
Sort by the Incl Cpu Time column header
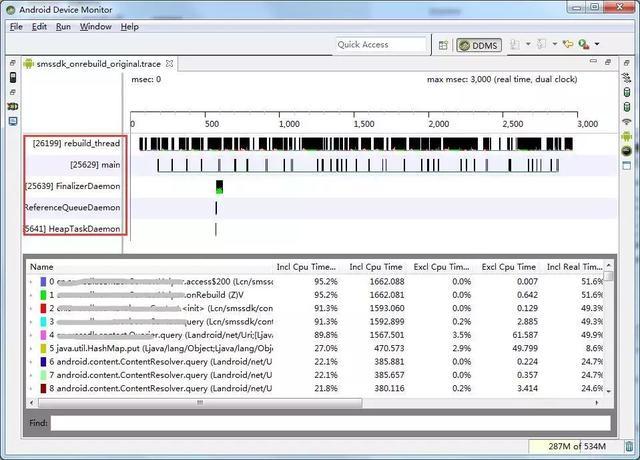pos(376,267)
